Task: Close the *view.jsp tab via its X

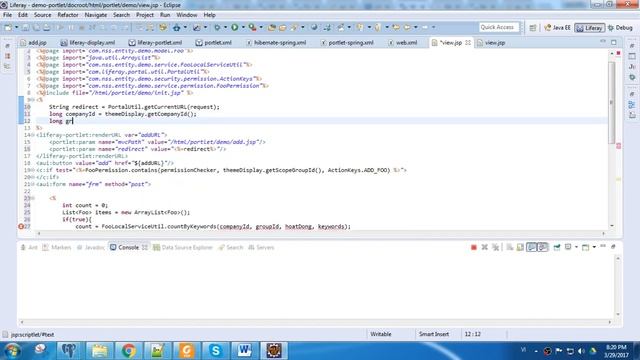Action: coord(468,42)
